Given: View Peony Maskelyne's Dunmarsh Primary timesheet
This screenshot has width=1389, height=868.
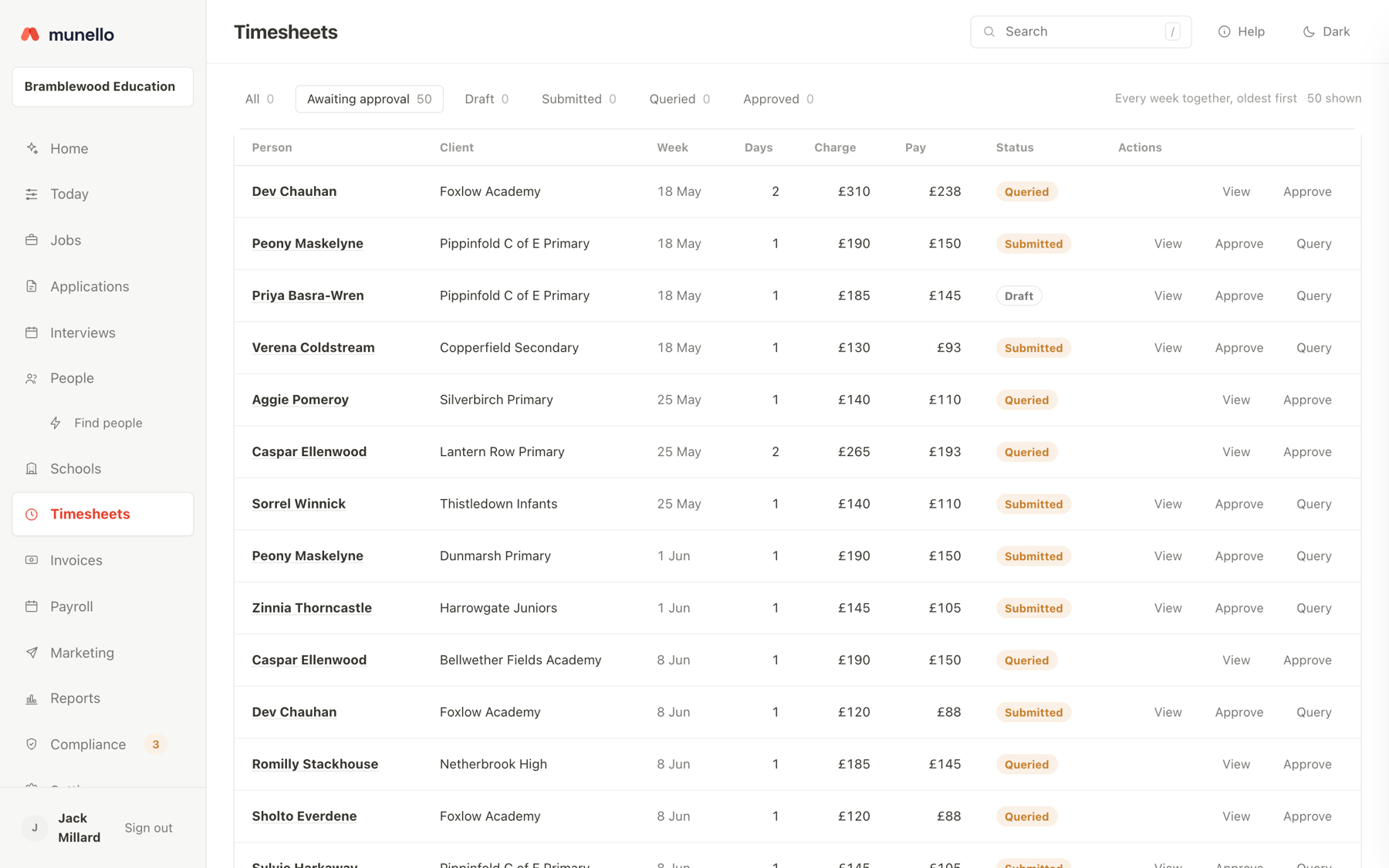Looking at the screenshot, I should pyautogui.click(x=1168, y=556).
